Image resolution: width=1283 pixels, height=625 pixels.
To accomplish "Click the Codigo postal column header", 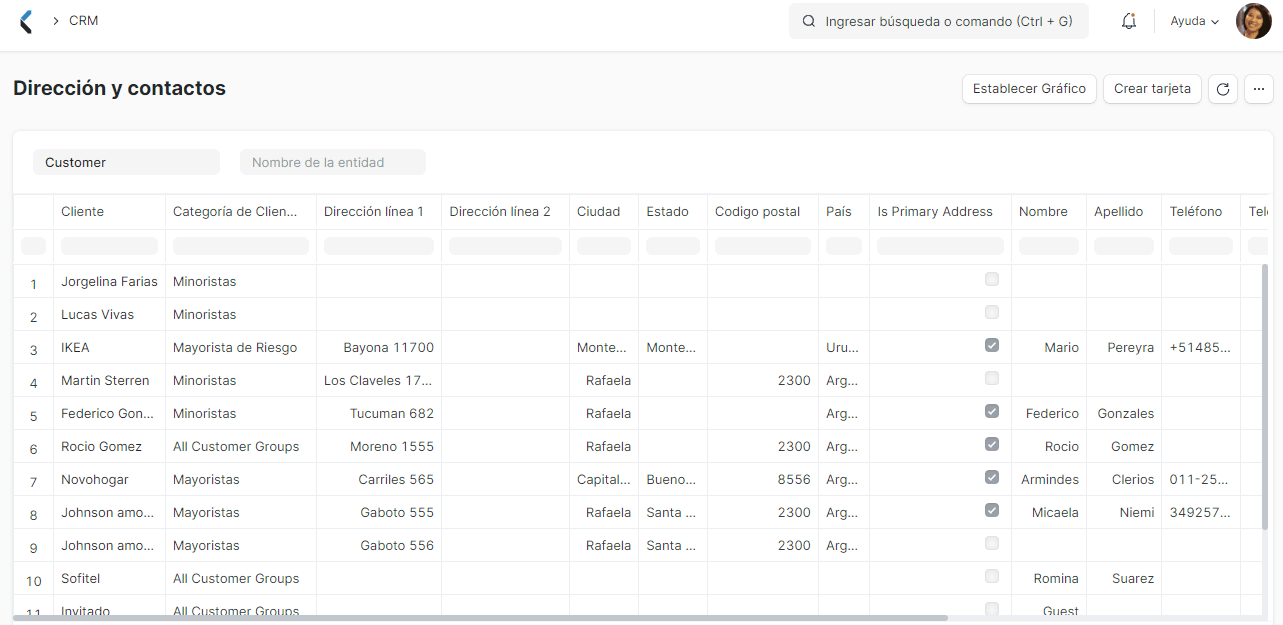I will [763, 212].
